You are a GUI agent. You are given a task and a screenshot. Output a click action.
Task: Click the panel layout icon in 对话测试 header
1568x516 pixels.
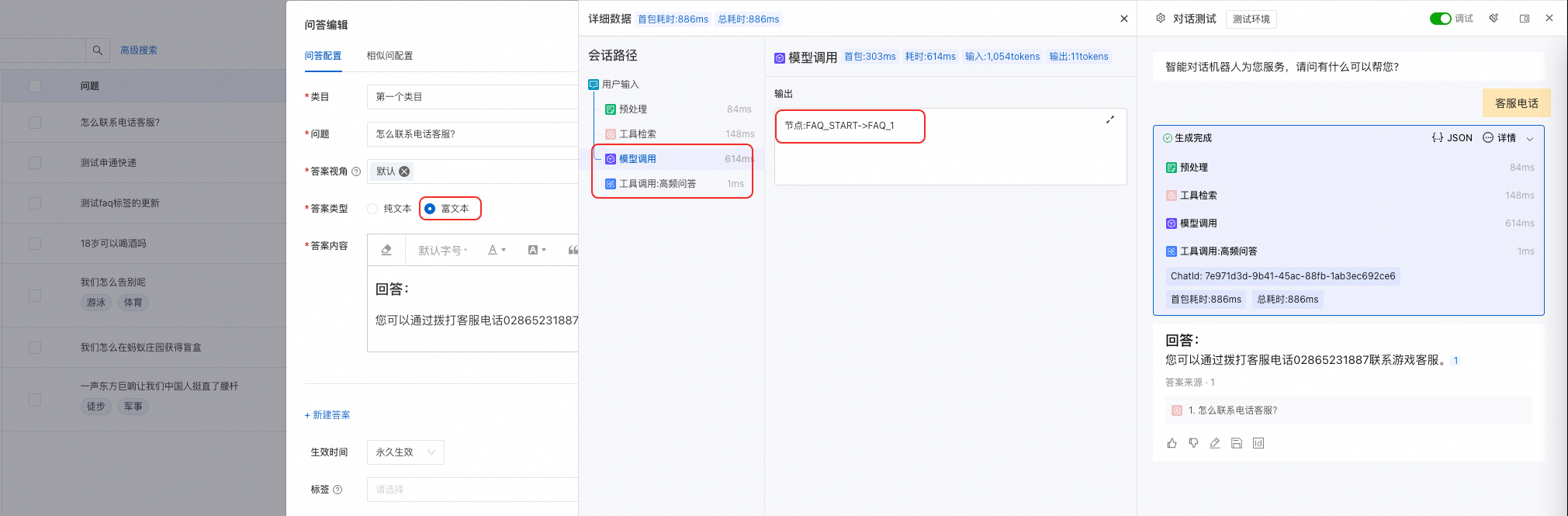click(1525, 18)
